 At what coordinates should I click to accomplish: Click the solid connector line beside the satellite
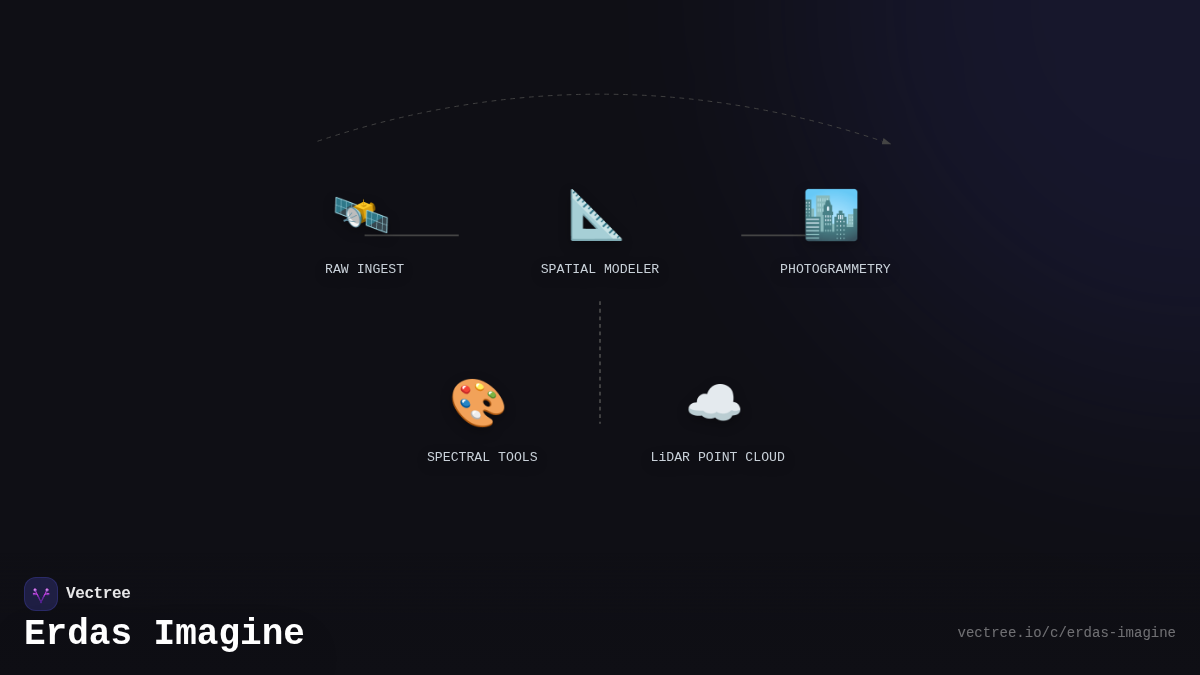420,236
